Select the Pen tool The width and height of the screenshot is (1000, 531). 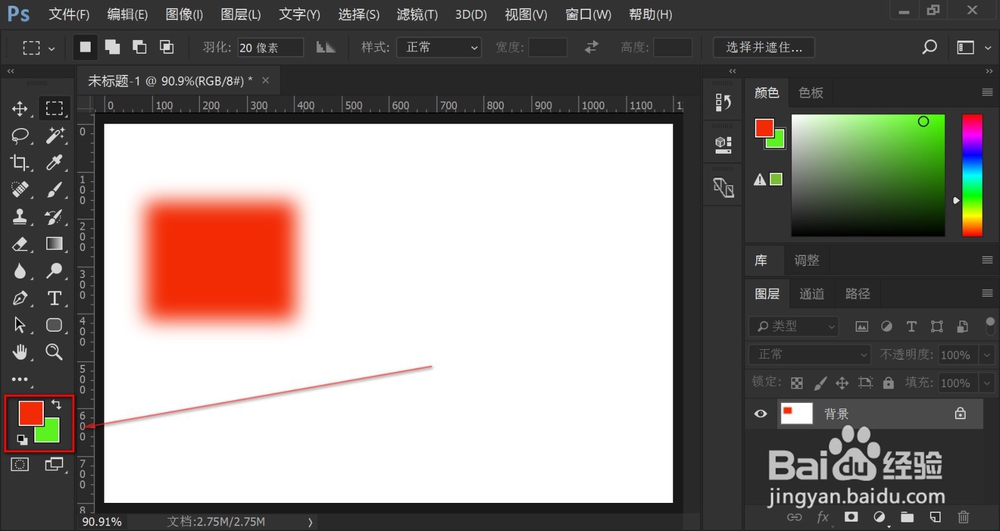click(x=20, y=298)
